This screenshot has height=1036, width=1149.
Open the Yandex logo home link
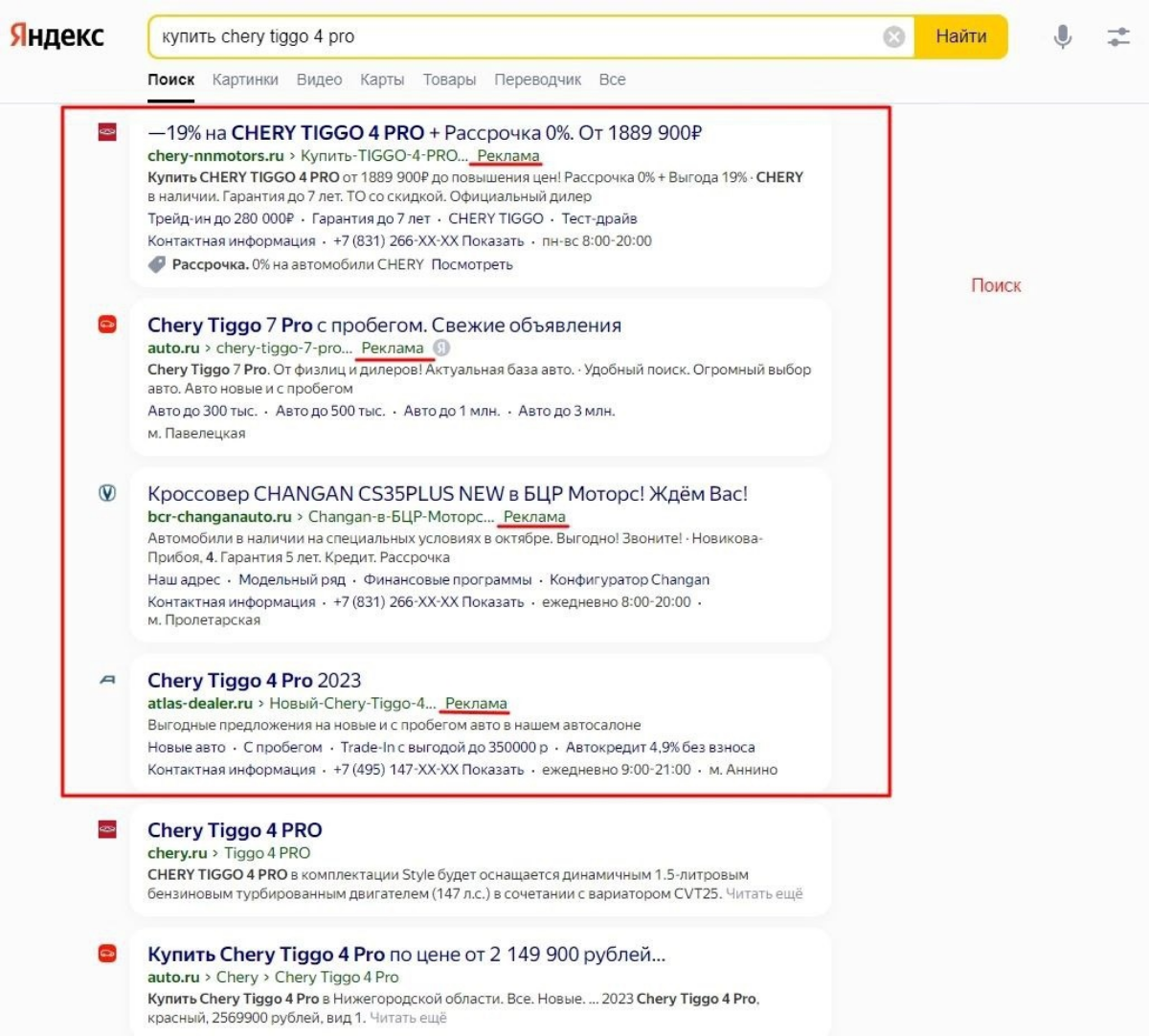[56, 36]
